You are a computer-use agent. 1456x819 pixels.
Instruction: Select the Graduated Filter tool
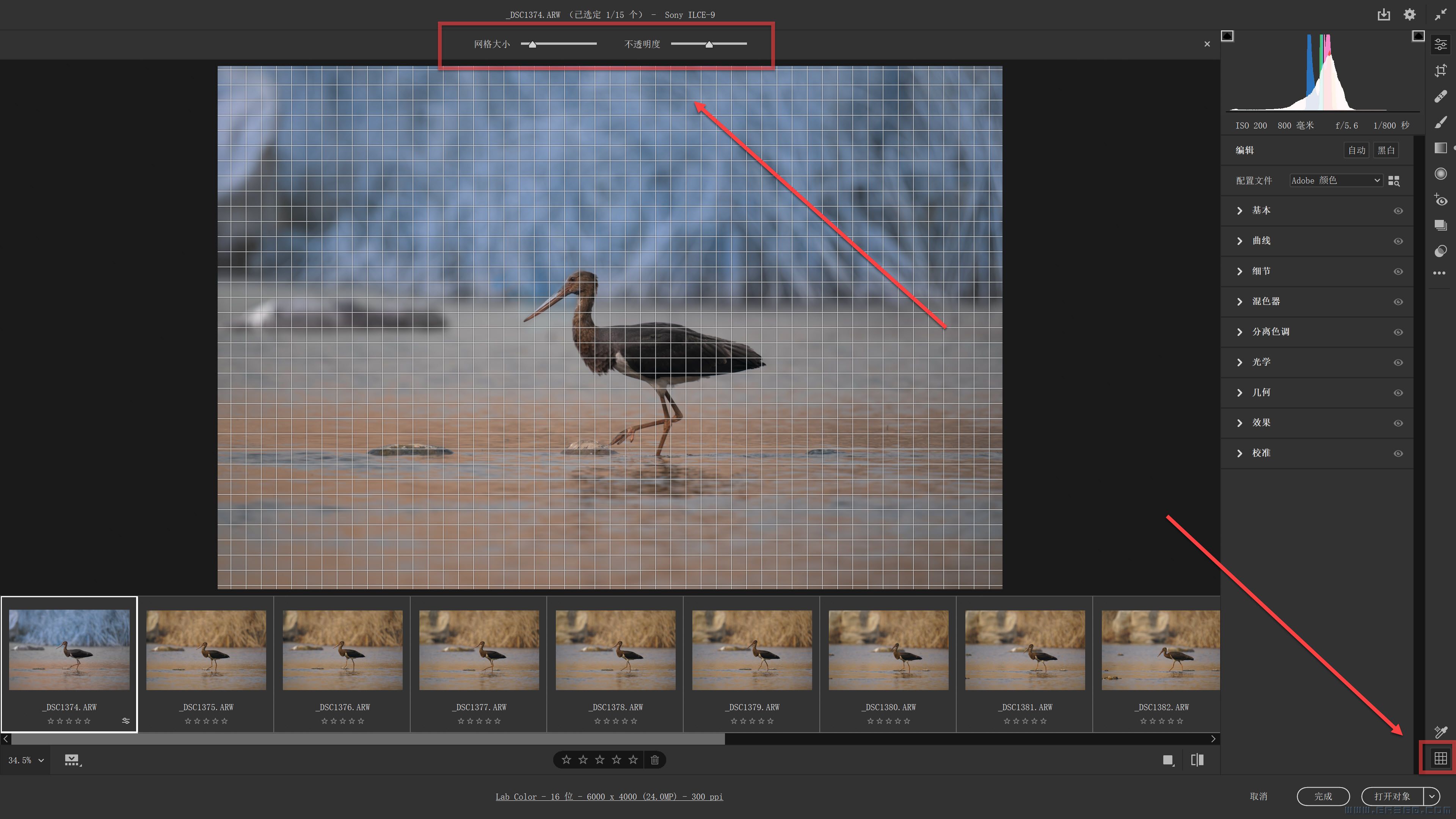pos(1440,148)
